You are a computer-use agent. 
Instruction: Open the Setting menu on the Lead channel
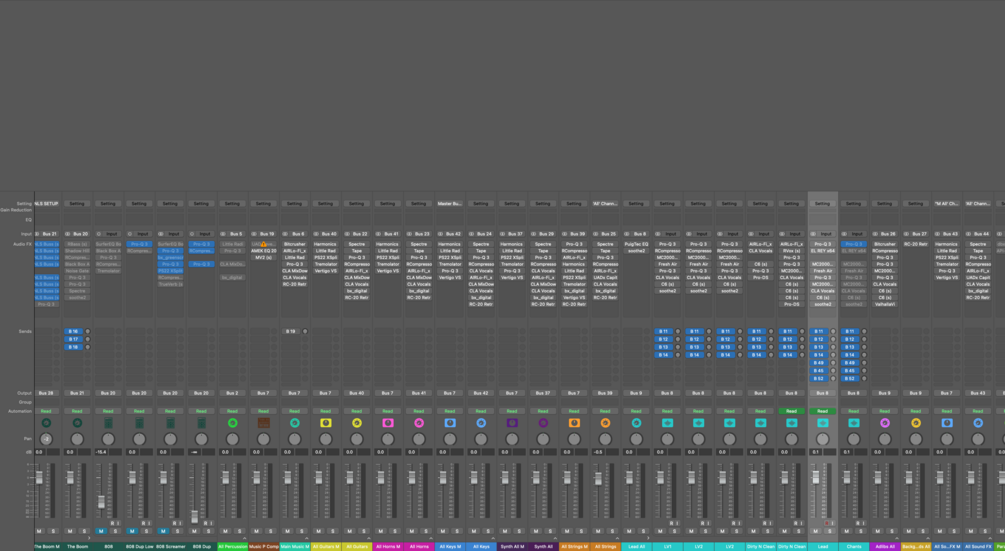(x=822, y=204)
